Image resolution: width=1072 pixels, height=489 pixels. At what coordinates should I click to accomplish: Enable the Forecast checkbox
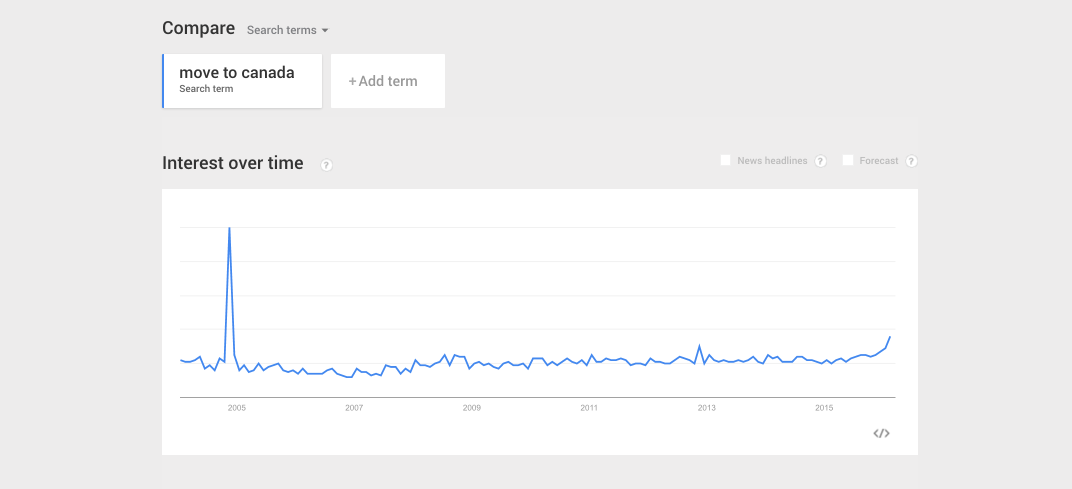coord(848,160)
